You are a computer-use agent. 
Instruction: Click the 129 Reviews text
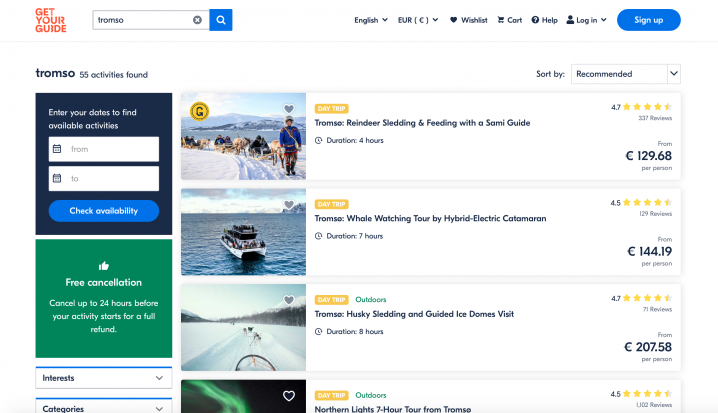point(656,214)
